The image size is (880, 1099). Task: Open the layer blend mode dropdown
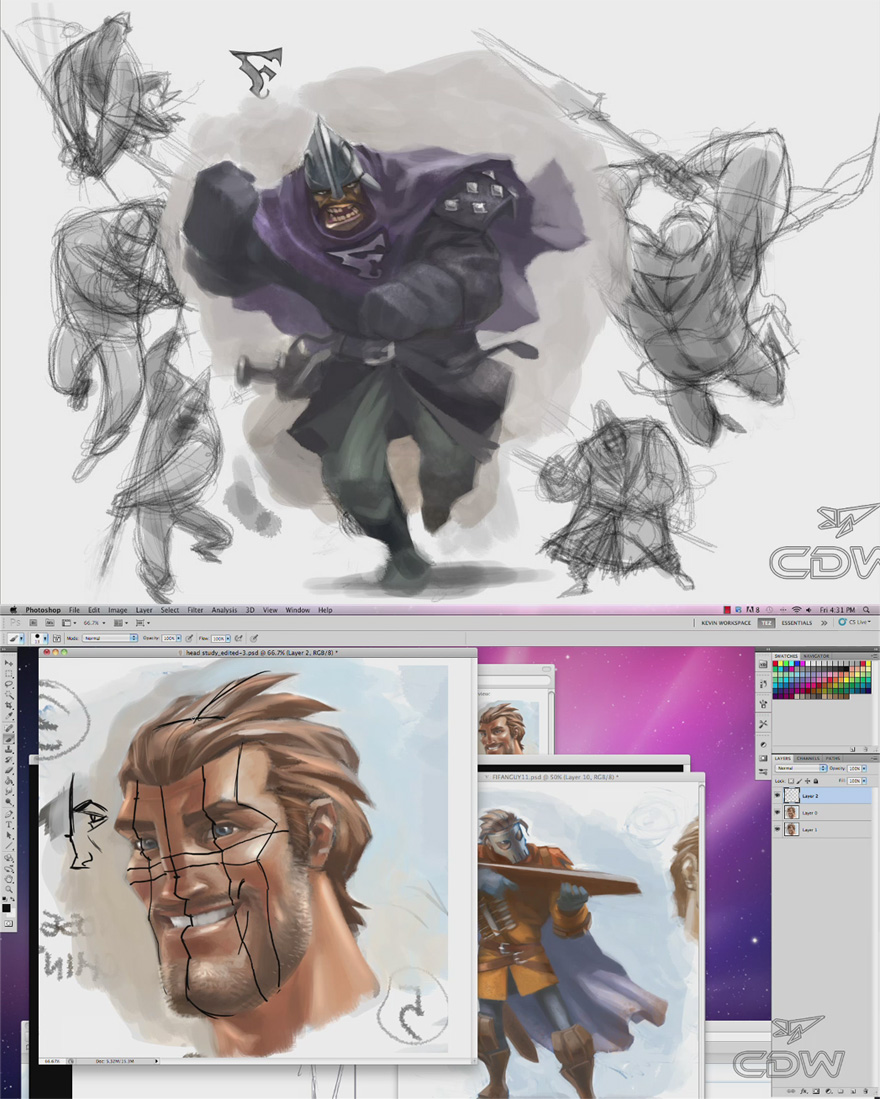[x=801, y=768]
